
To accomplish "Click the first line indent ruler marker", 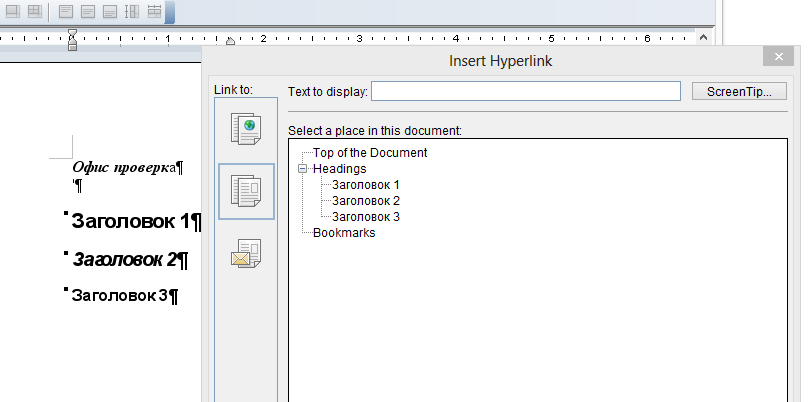I will click(72, 34).
